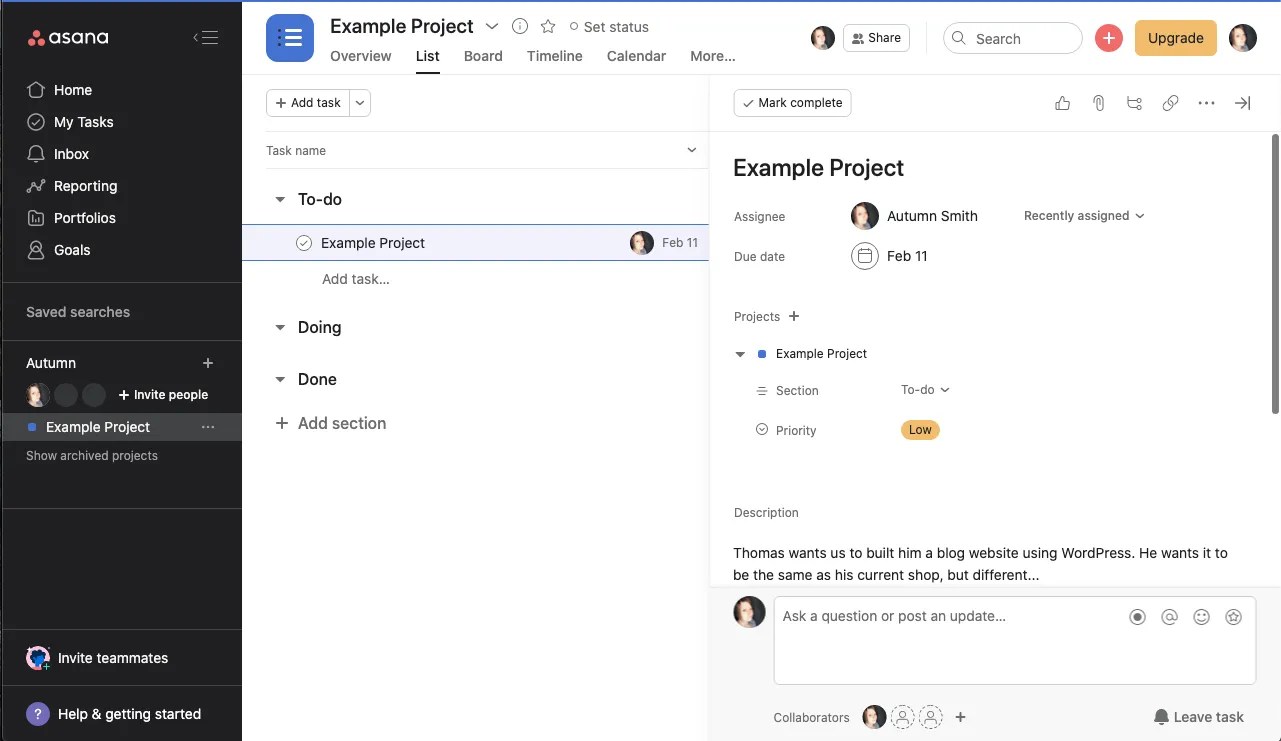1281x741 pixels.
Task: Collapse the To-do section
Action: coord(280,199)
